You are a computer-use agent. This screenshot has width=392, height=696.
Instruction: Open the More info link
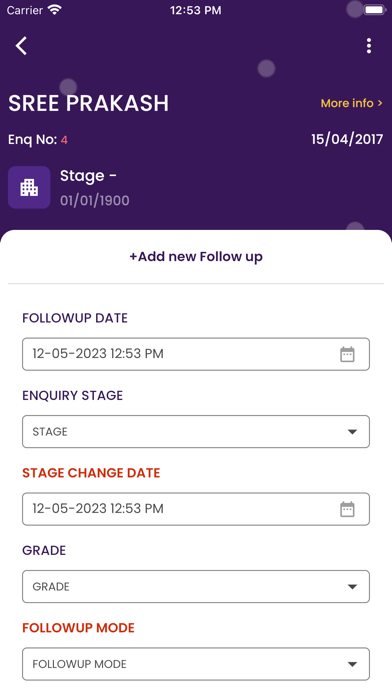pos(351,103)
